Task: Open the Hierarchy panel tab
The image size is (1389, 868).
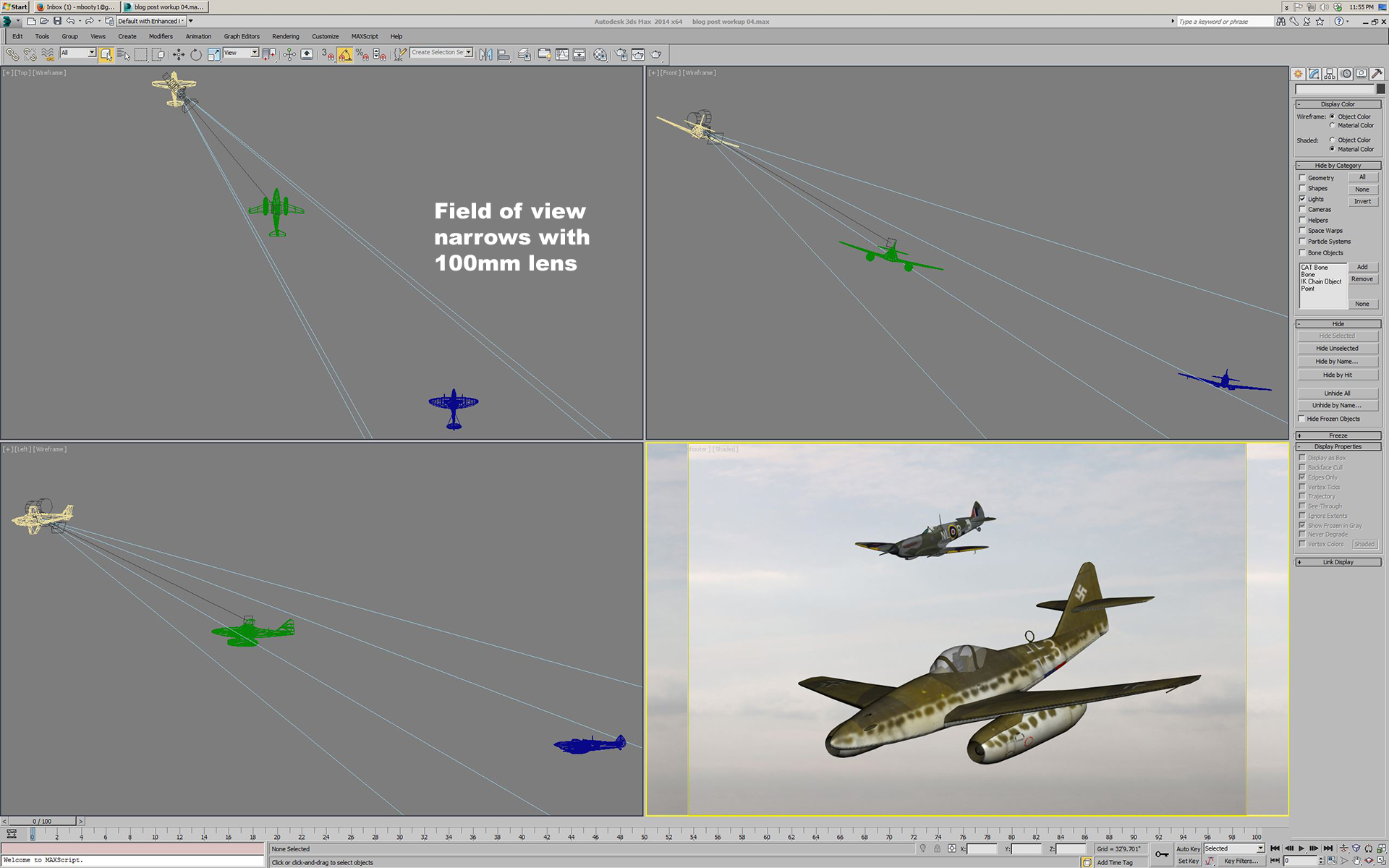Action: [x=1330, y=74]
